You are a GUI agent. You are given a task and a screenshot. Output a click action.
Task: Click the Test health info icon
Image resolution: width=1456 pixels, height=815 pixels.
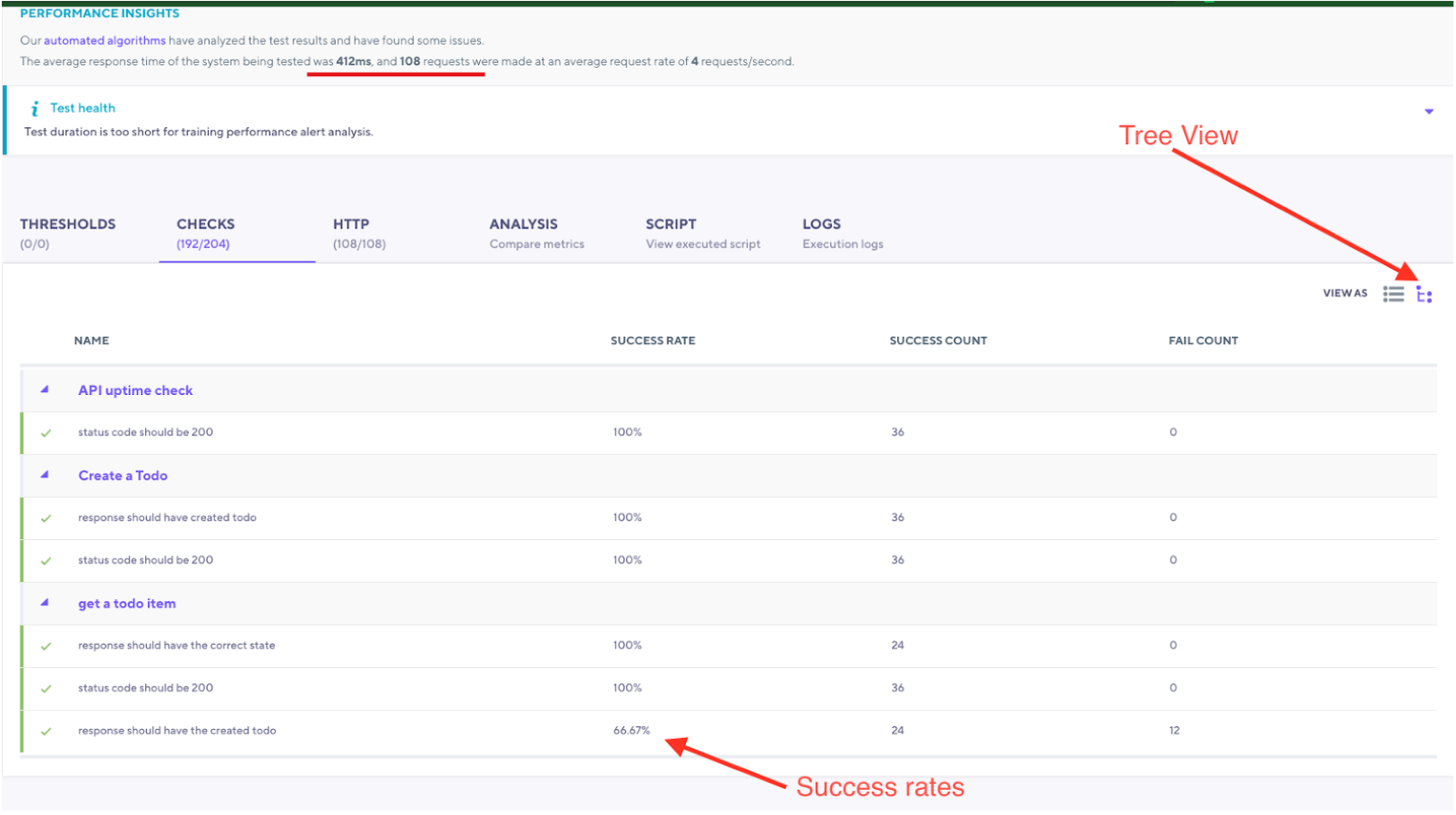35,108
